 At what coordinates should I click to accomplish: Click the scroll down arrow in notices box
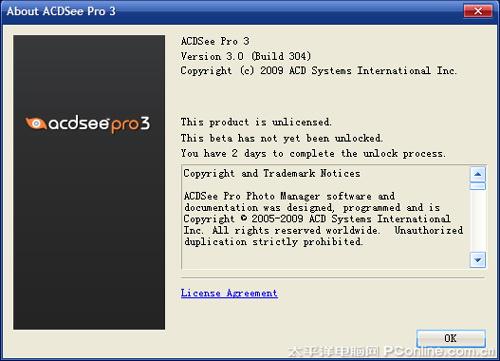click(478, 260)
